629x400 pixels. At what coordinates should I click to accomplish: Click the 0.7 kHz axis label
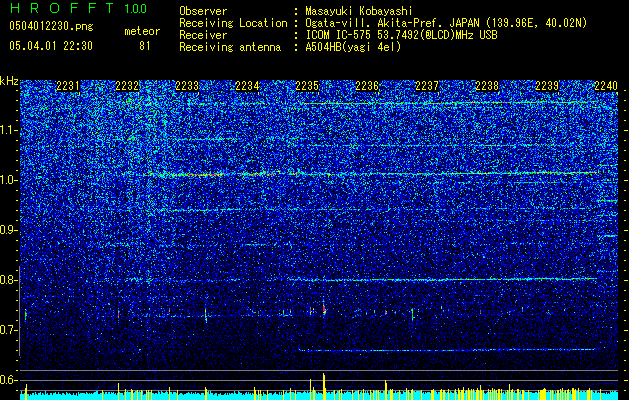(8, 330)
